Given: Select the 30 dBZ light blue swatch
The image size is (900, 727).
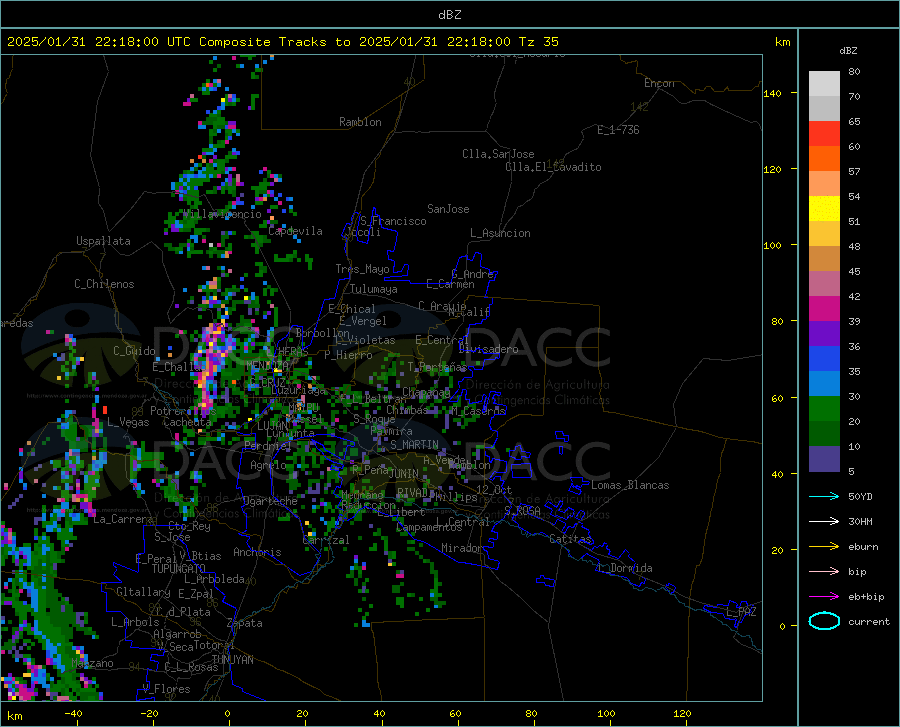Looking at the screenshot, I should coord(824,383).
